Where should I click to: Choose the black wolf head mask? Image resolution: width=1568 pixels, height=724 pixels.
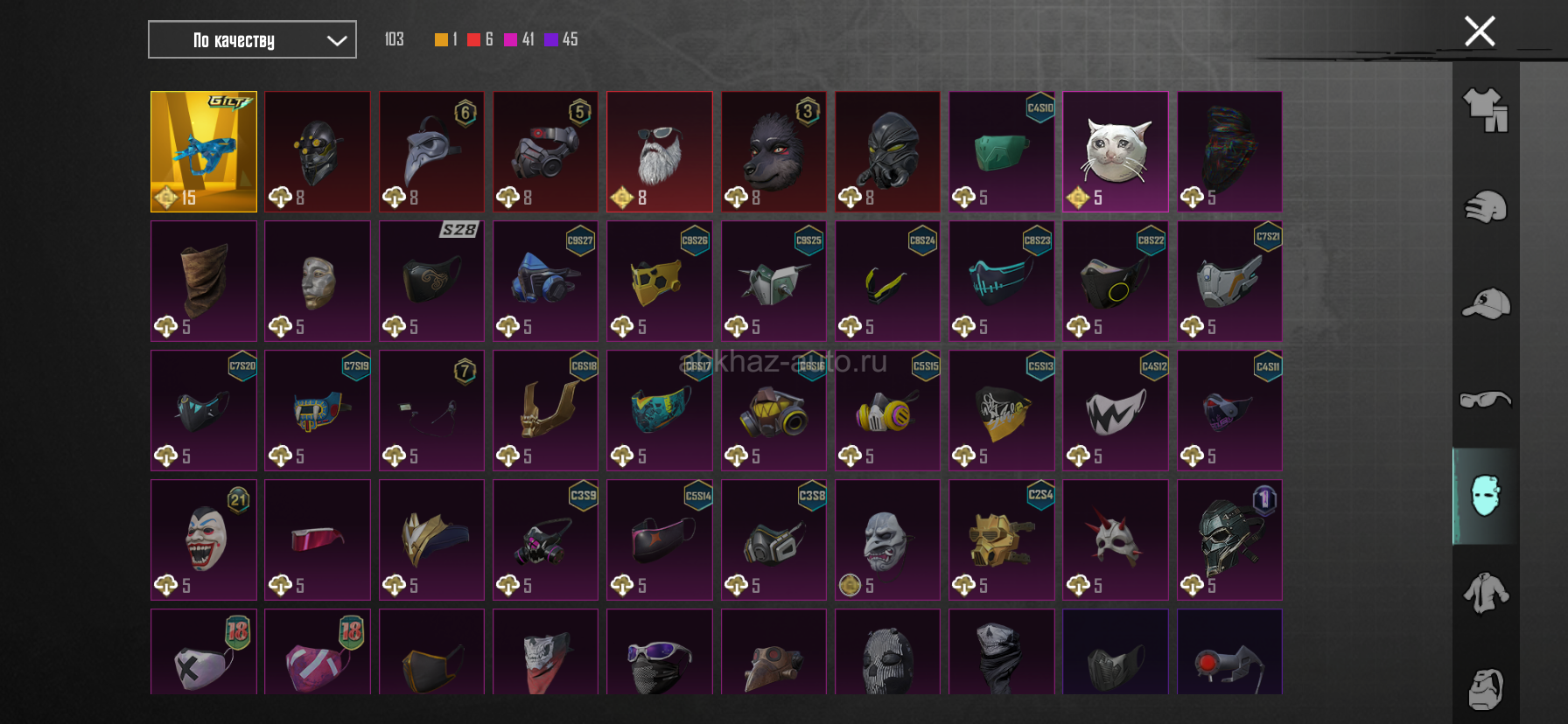click(x=773, y=151)
